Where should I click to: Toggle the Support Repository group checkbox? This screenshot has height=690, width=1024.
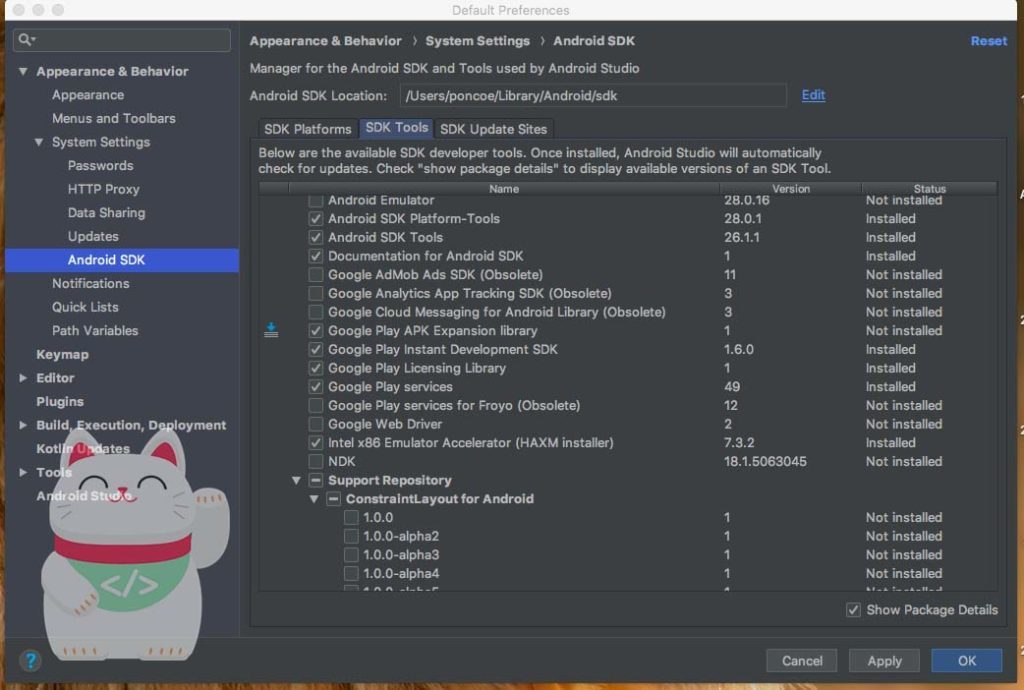(316, 480)
